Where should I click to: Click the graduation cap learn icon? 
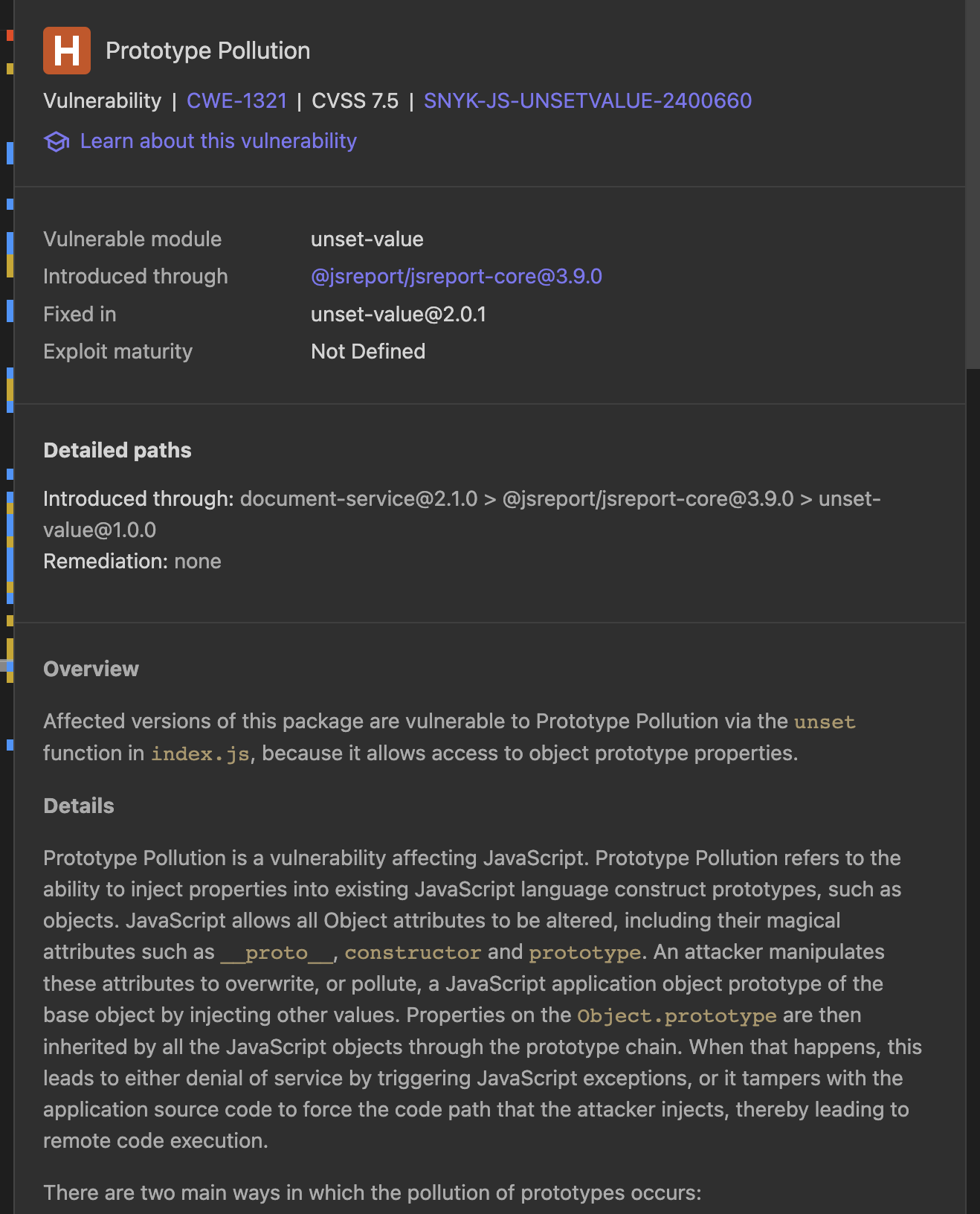coord(57,141)
